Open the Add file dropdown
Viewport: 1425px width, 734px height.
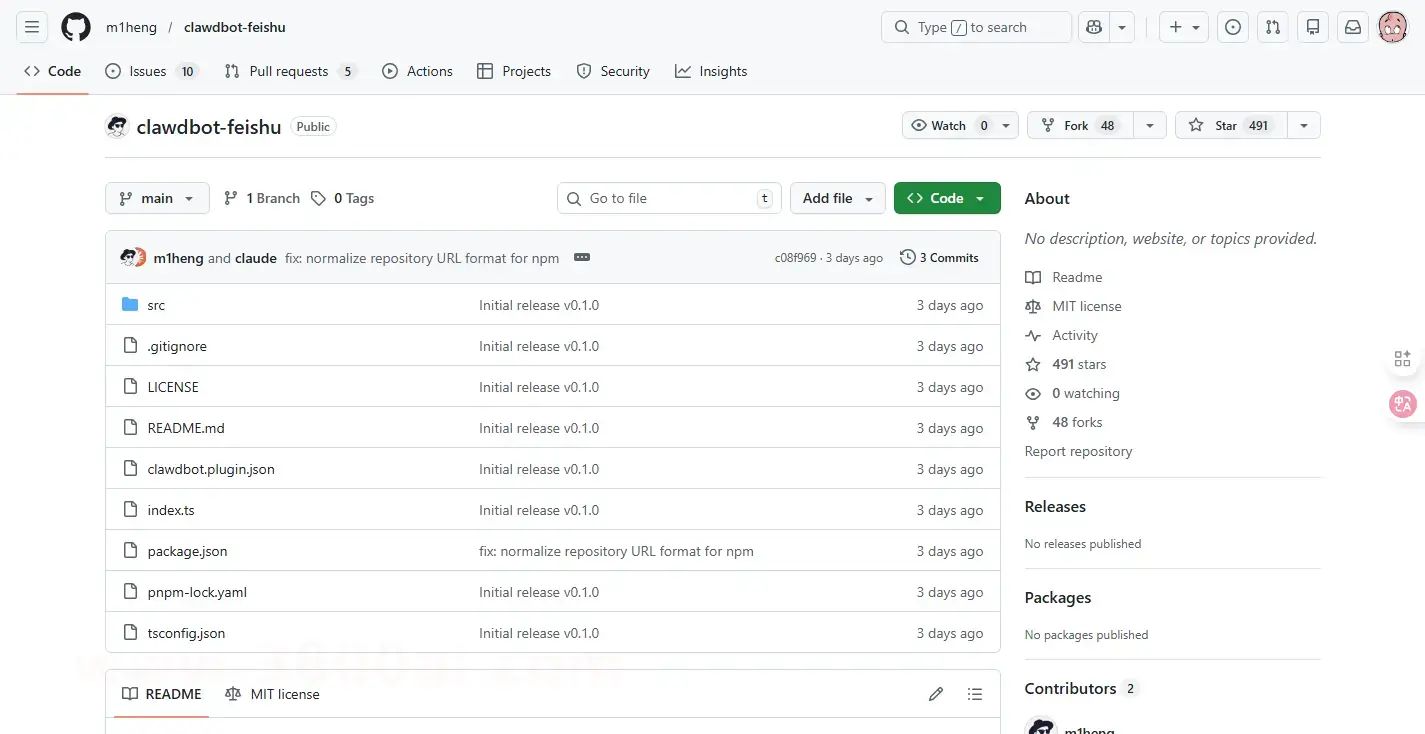click(837, 198)
